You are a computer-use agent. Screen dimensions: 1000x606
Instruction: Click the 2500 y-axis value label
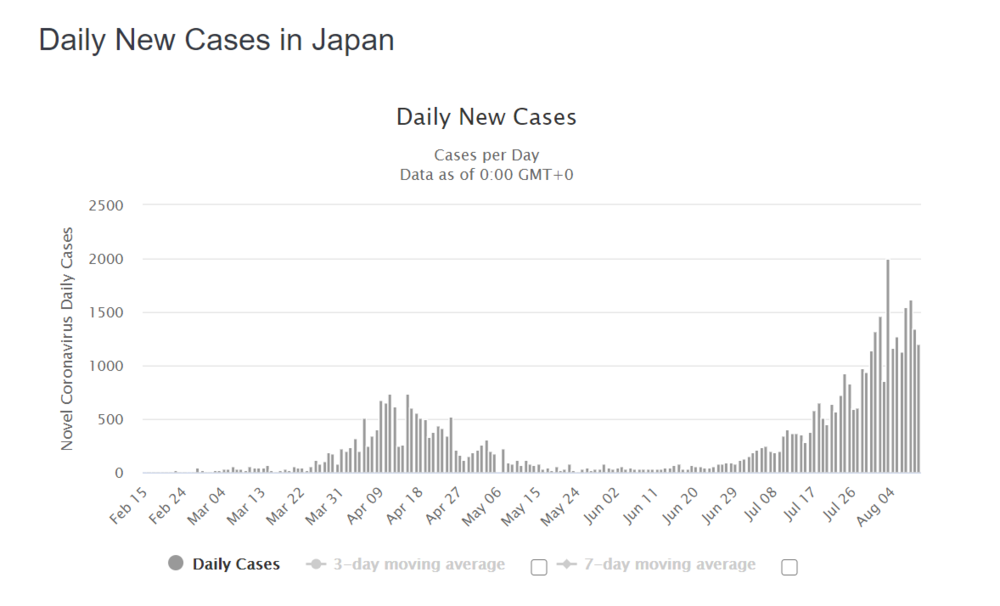[x=104, y=206]
